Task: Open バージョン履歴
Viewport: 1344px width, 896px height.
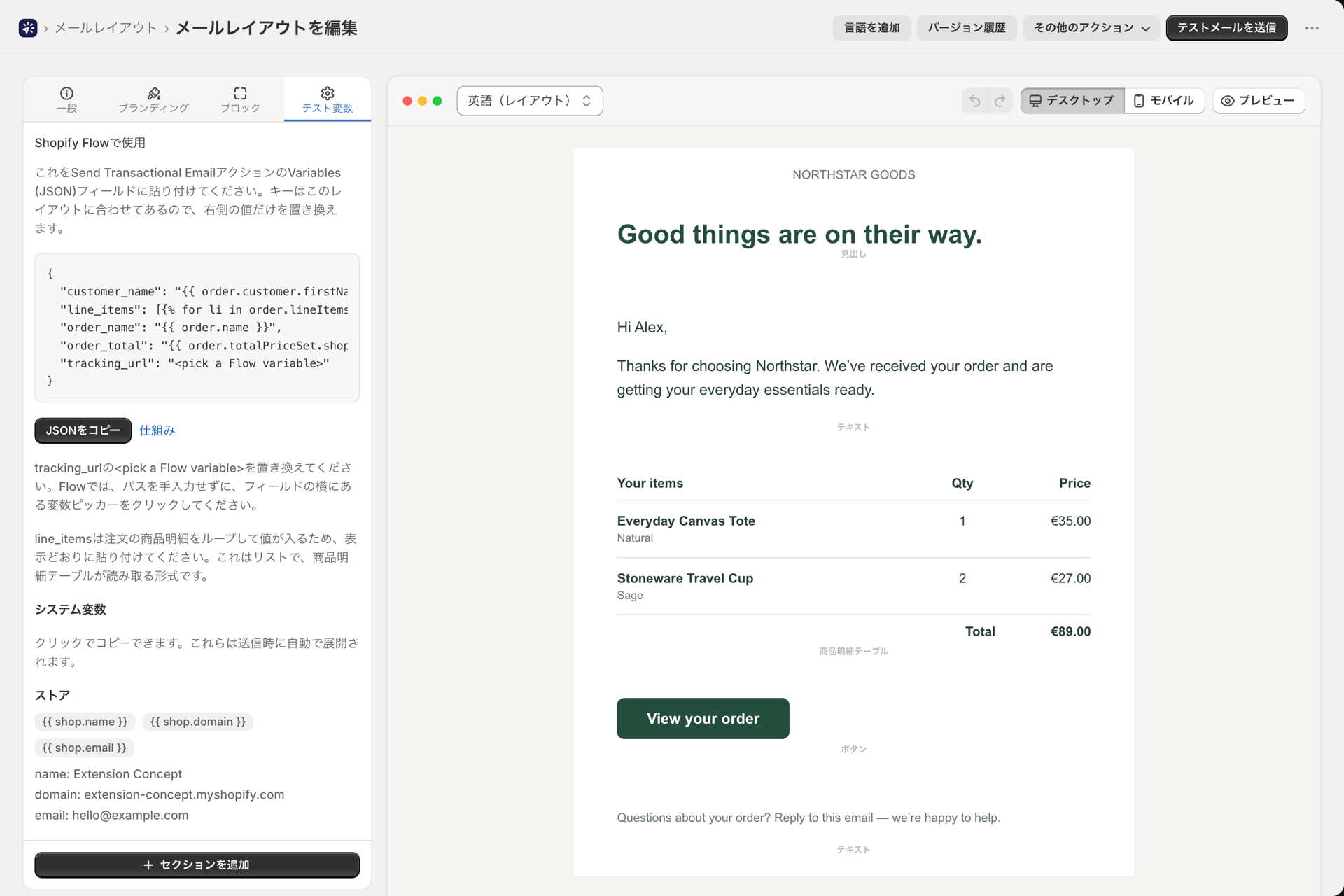Action: pyautogui.click(x=966, y=28)
